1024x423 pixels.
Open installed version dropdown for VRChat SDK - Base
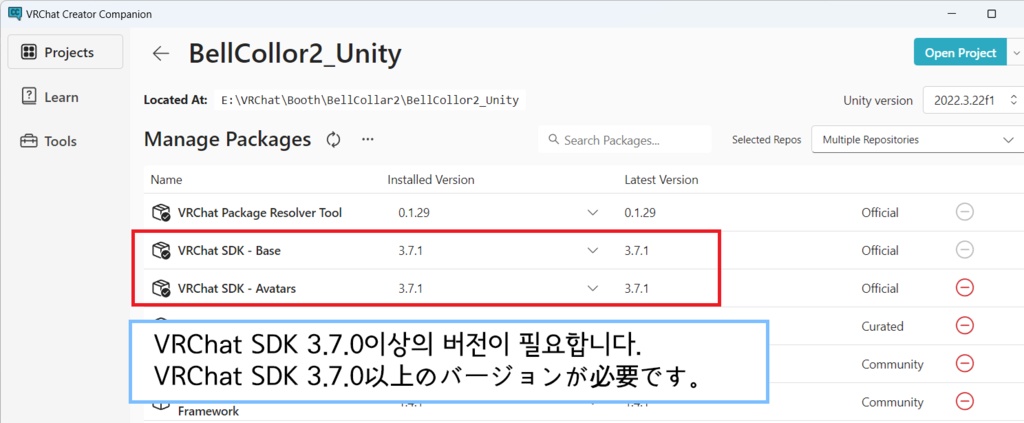coord(593,250)
